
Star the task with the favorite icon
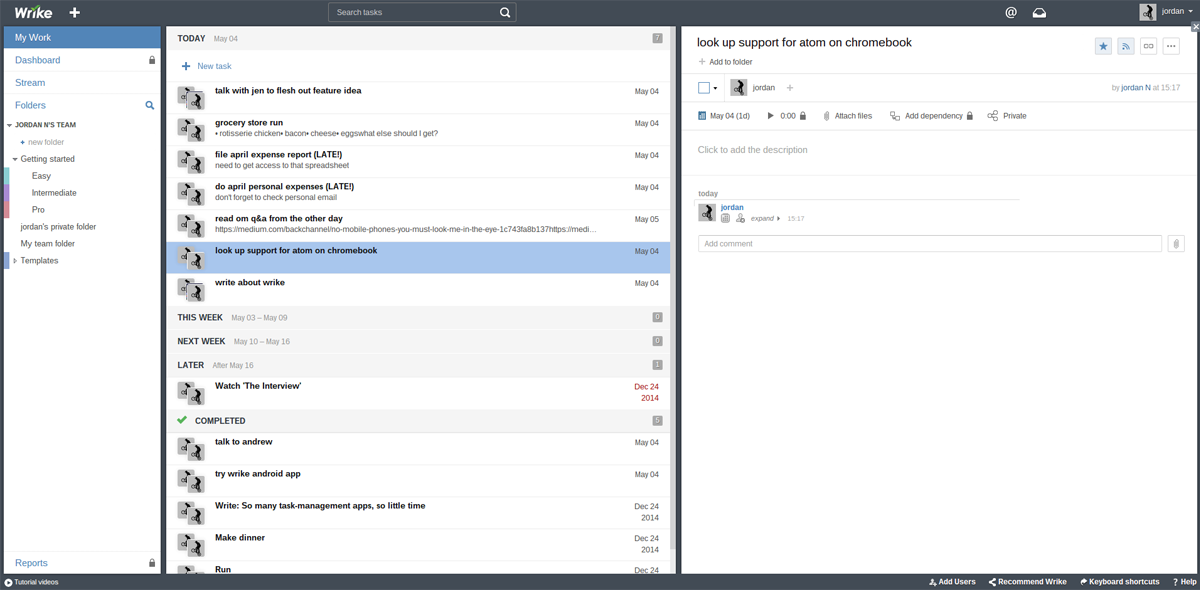tap(1103, 46)
